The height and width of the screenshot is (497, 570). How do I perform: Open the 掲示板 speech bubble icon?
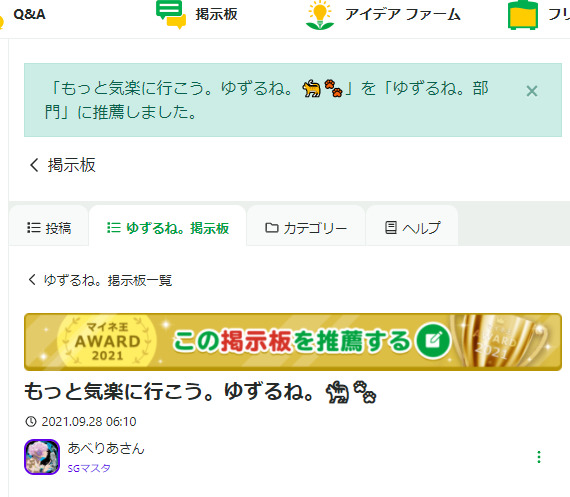(171, 14)
